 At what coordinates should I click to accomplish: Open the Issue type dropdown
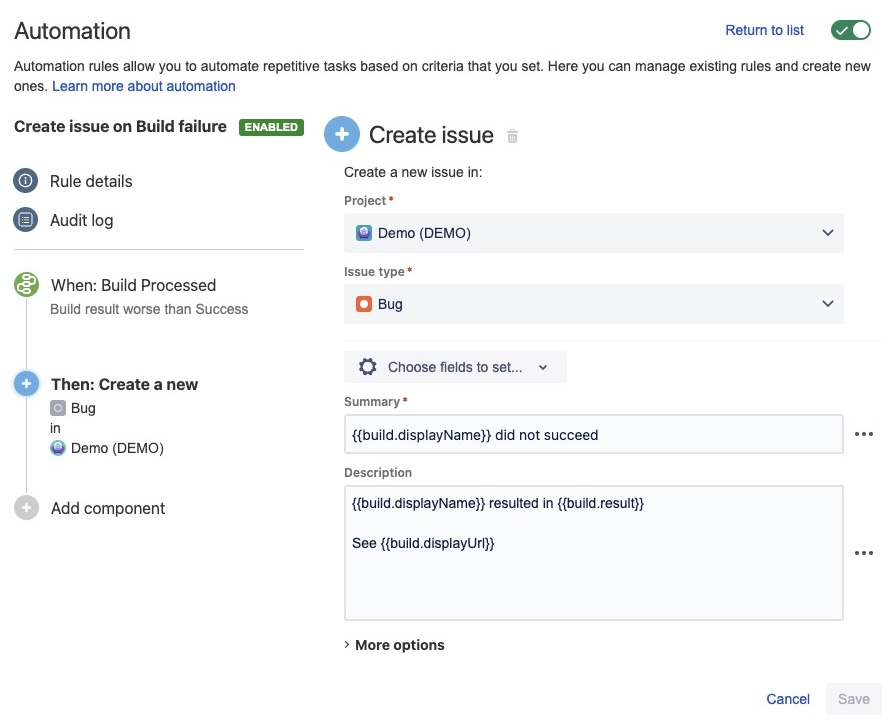coord(828,304)
